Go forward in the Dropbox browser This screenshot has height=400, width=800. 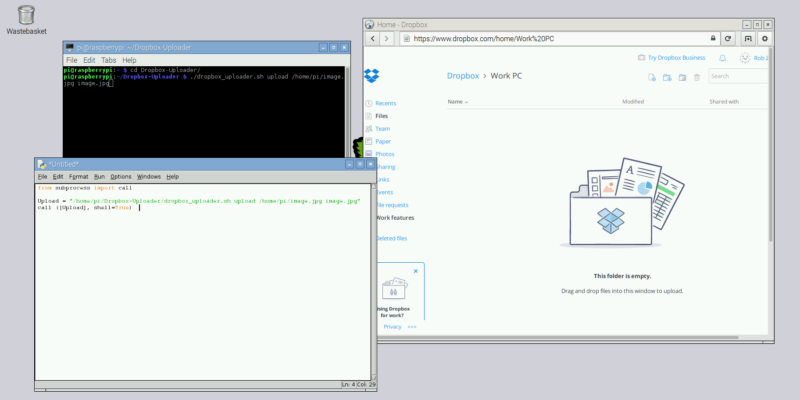coord(387,38)
